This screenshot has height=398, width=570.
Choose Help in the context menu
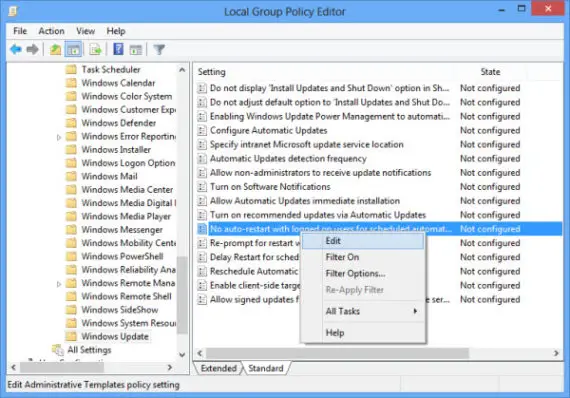click(x=363, y=333)
